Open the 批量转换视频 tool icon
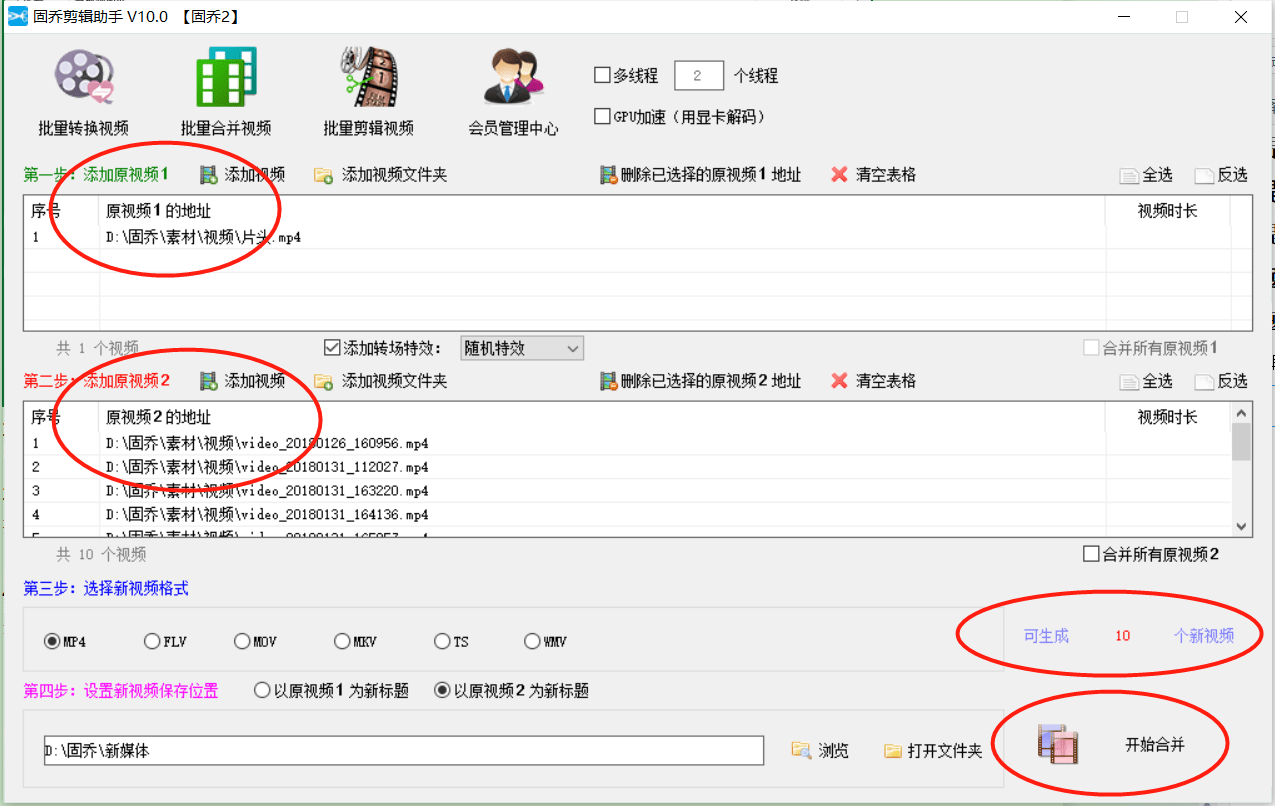 click(x=84, y=78)
